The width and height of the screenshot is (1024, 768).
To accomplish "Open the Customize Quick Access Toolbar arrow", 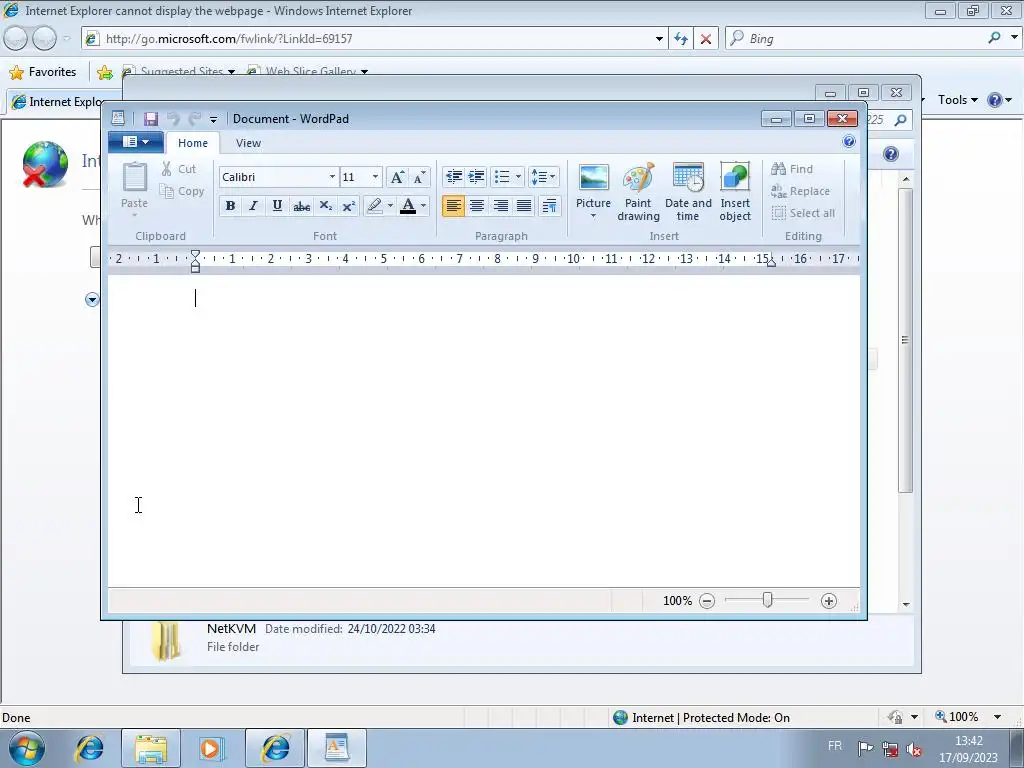I will 213,120.
